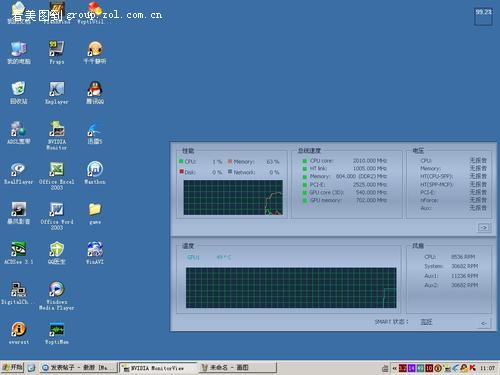Image resolution: width=500 pixels, height=375 pixels.
Task: Click the HT(CPU-SPP) voltage row
Action: coord(453,176)
